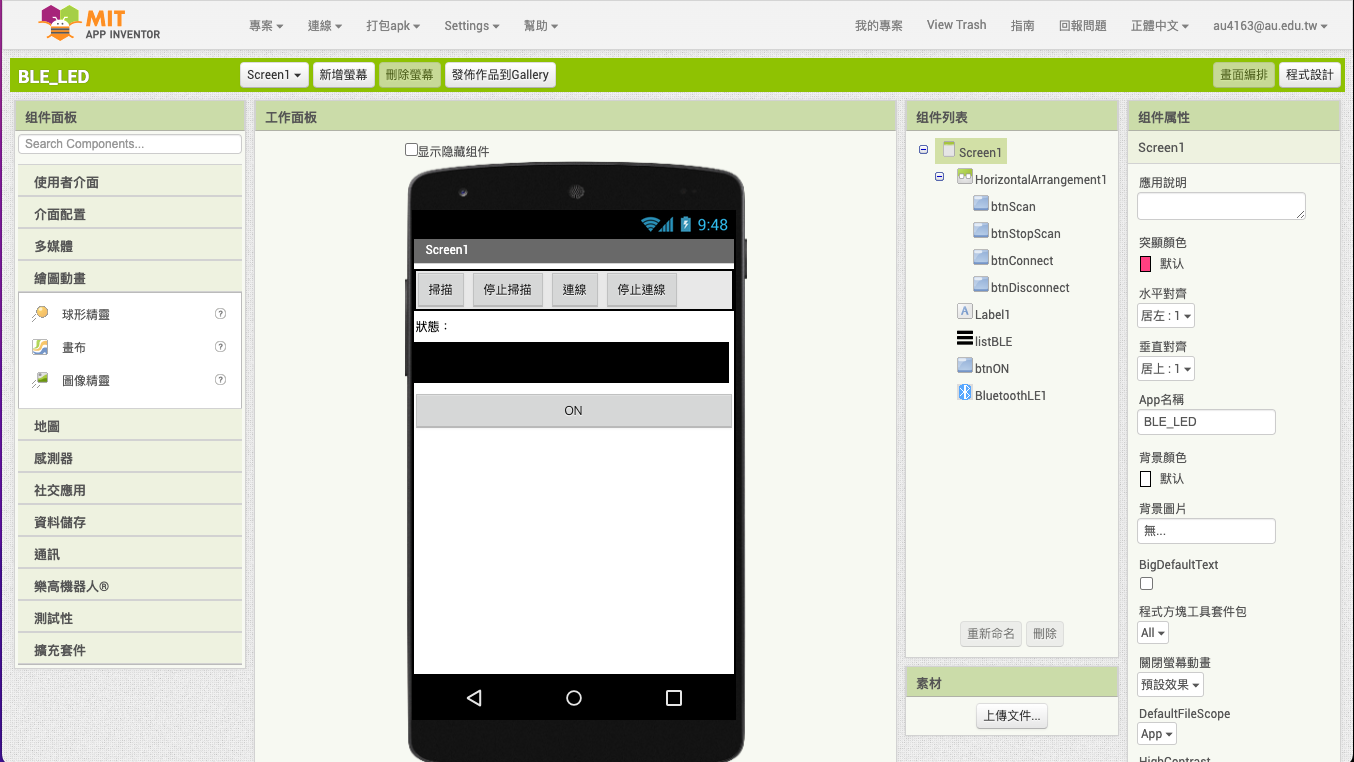
Task: Click the MIT App Inventor logo
Action: click(x=99, y=24)
